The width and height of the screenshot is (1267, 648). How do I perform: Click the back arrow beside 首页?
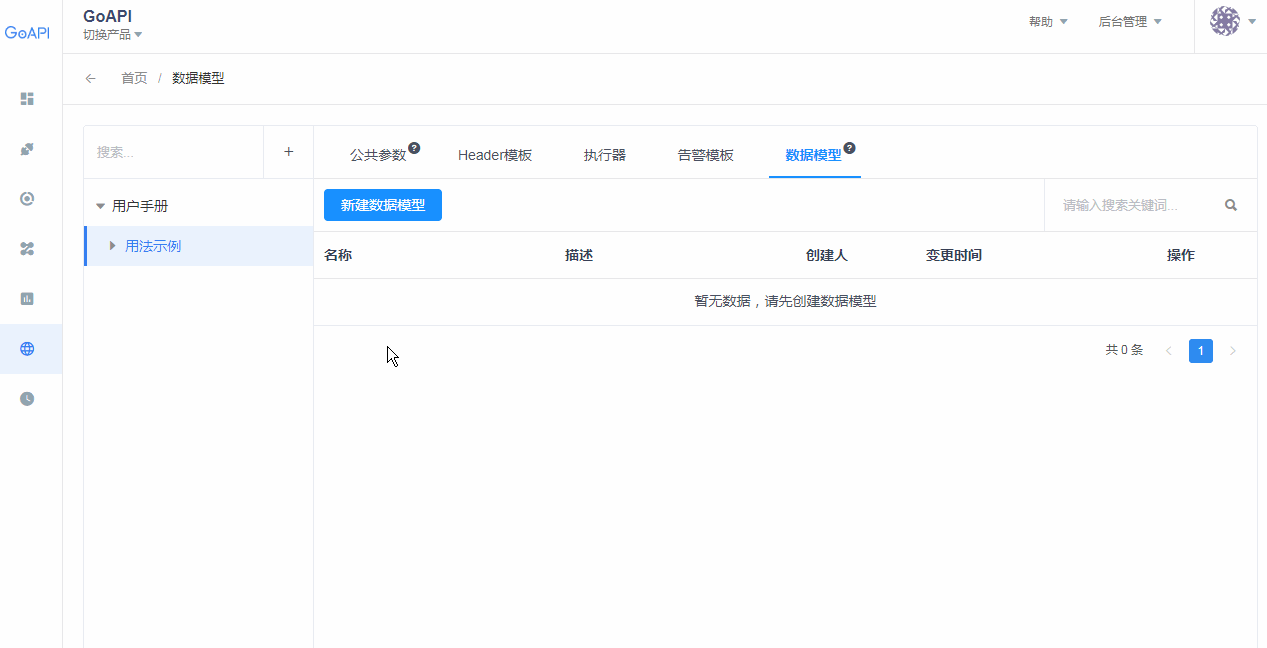coord(91,78)
